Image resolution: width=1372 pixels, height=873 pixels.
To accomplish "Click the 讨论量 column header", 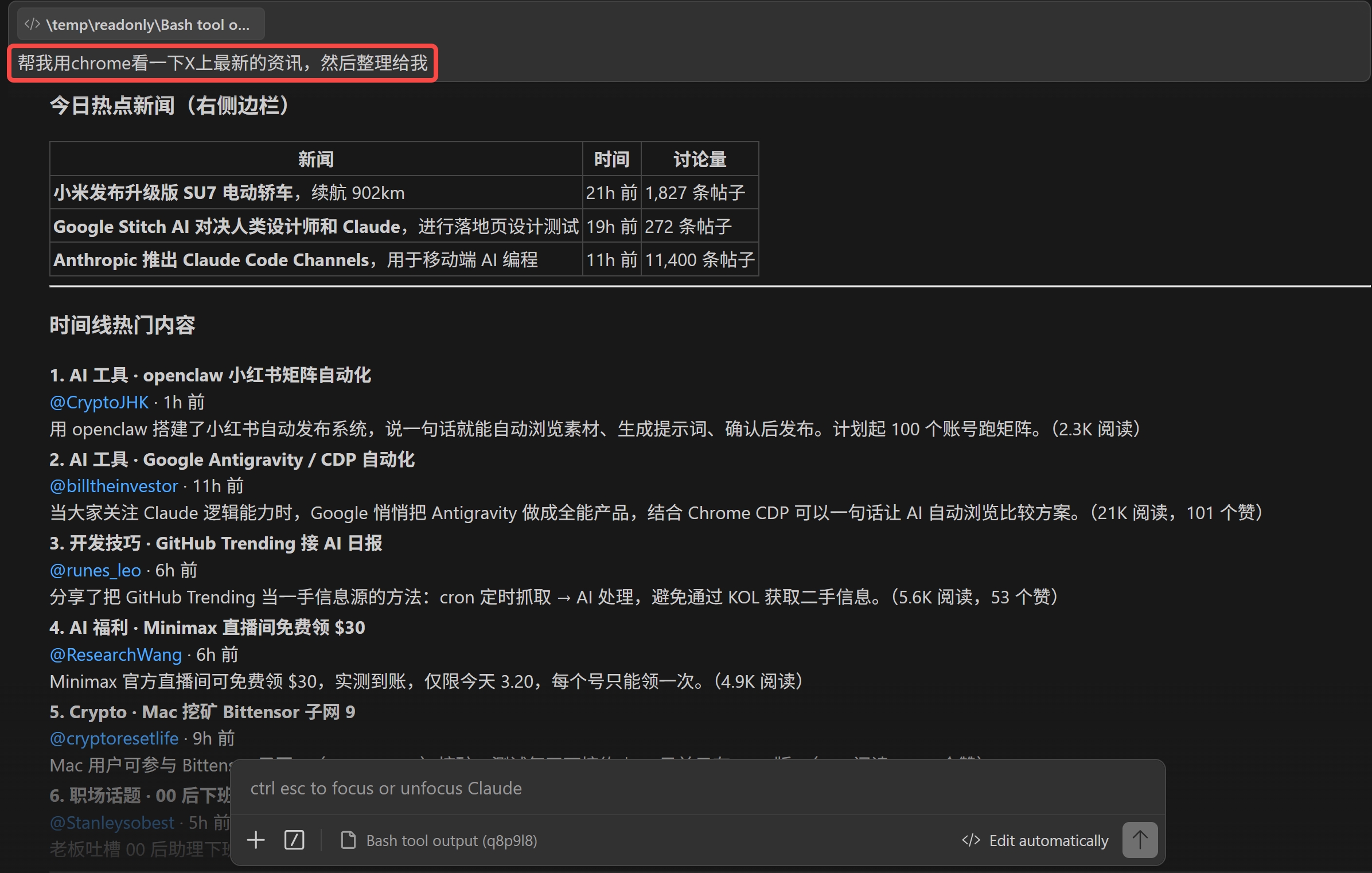I will [x=700, y=159].
